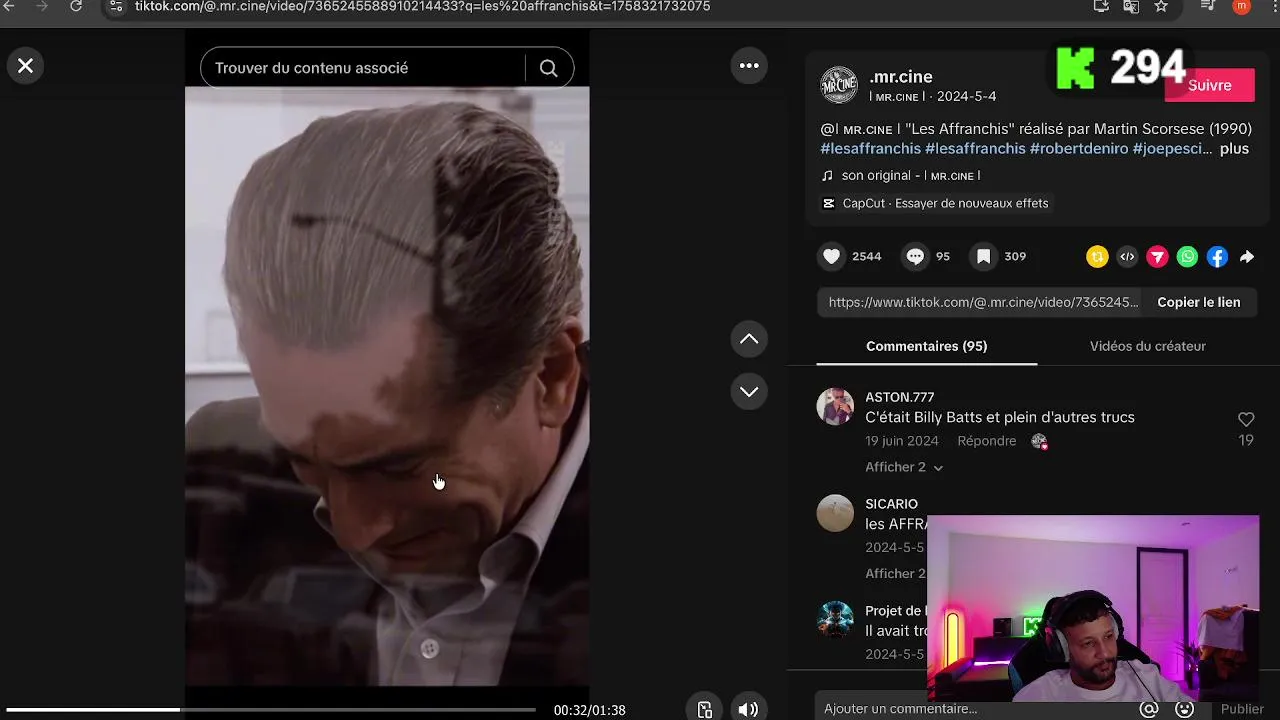
Task: Reply to ASTON.777's comment with Répondre
Action: (x=986, y=441)
